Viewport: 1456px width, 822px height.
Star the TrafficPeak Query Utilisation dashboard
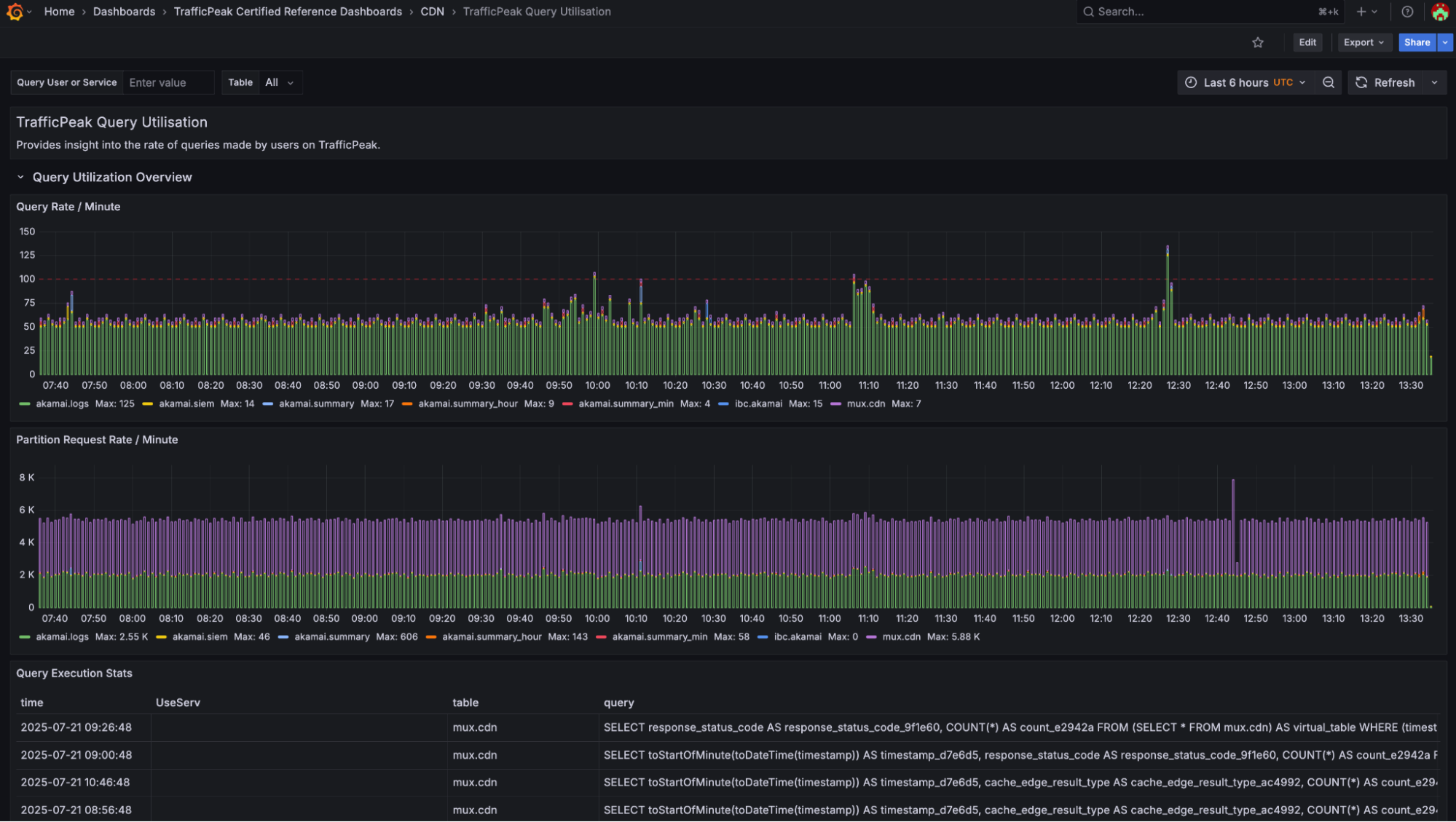[1258, 42]
